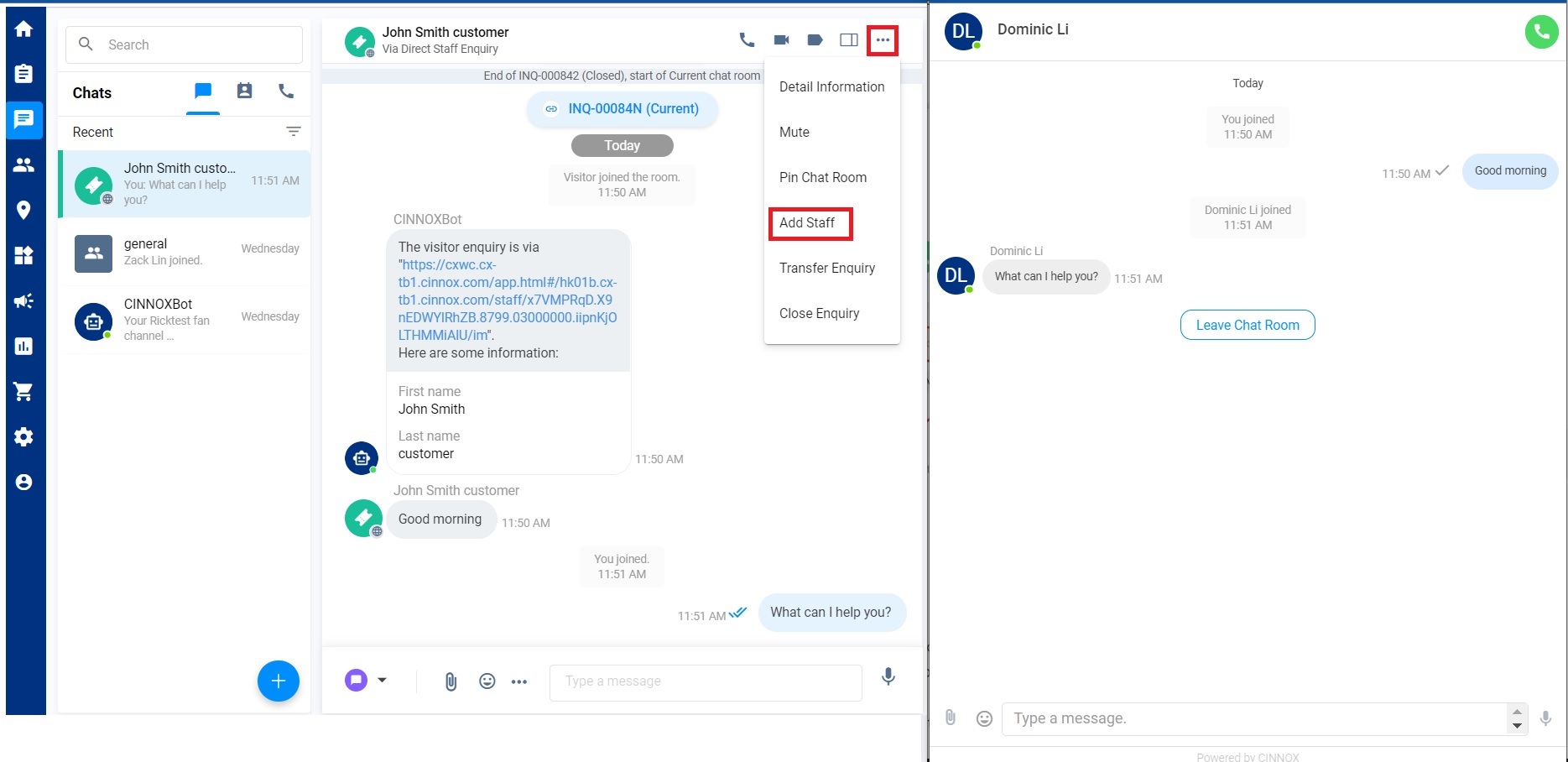1568x762 pixels.
Task: Open the INQ-00084N (Current) enquiry link
Action: point(623,109)
